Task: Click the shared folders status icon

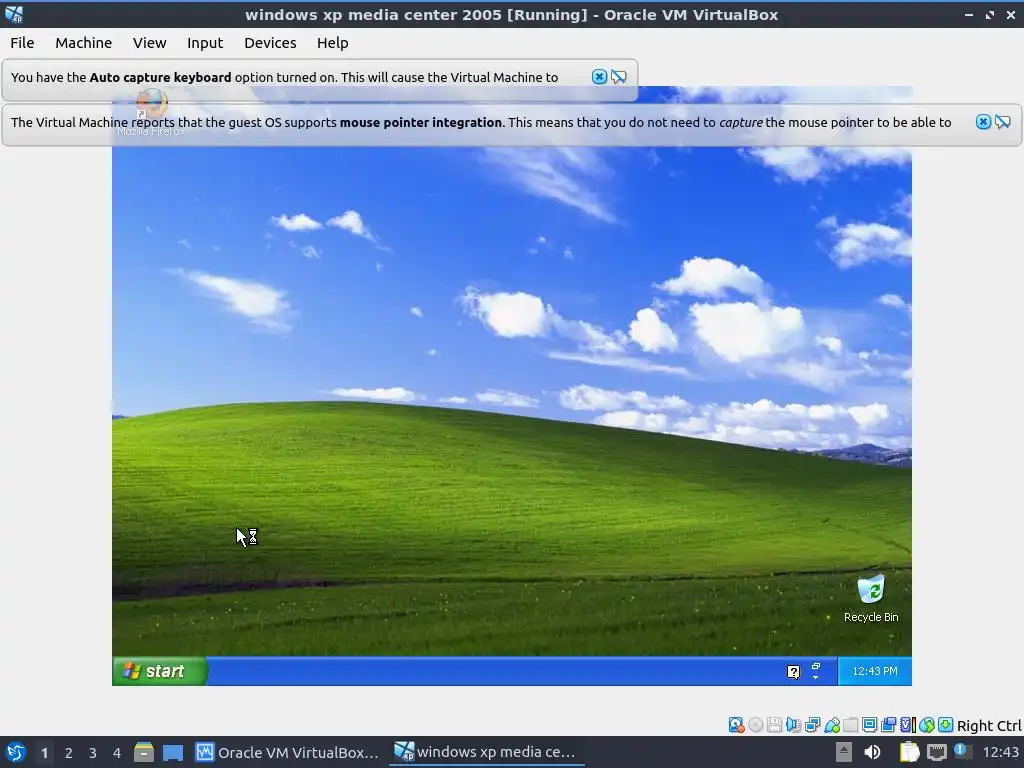Action: coord(850,725)
